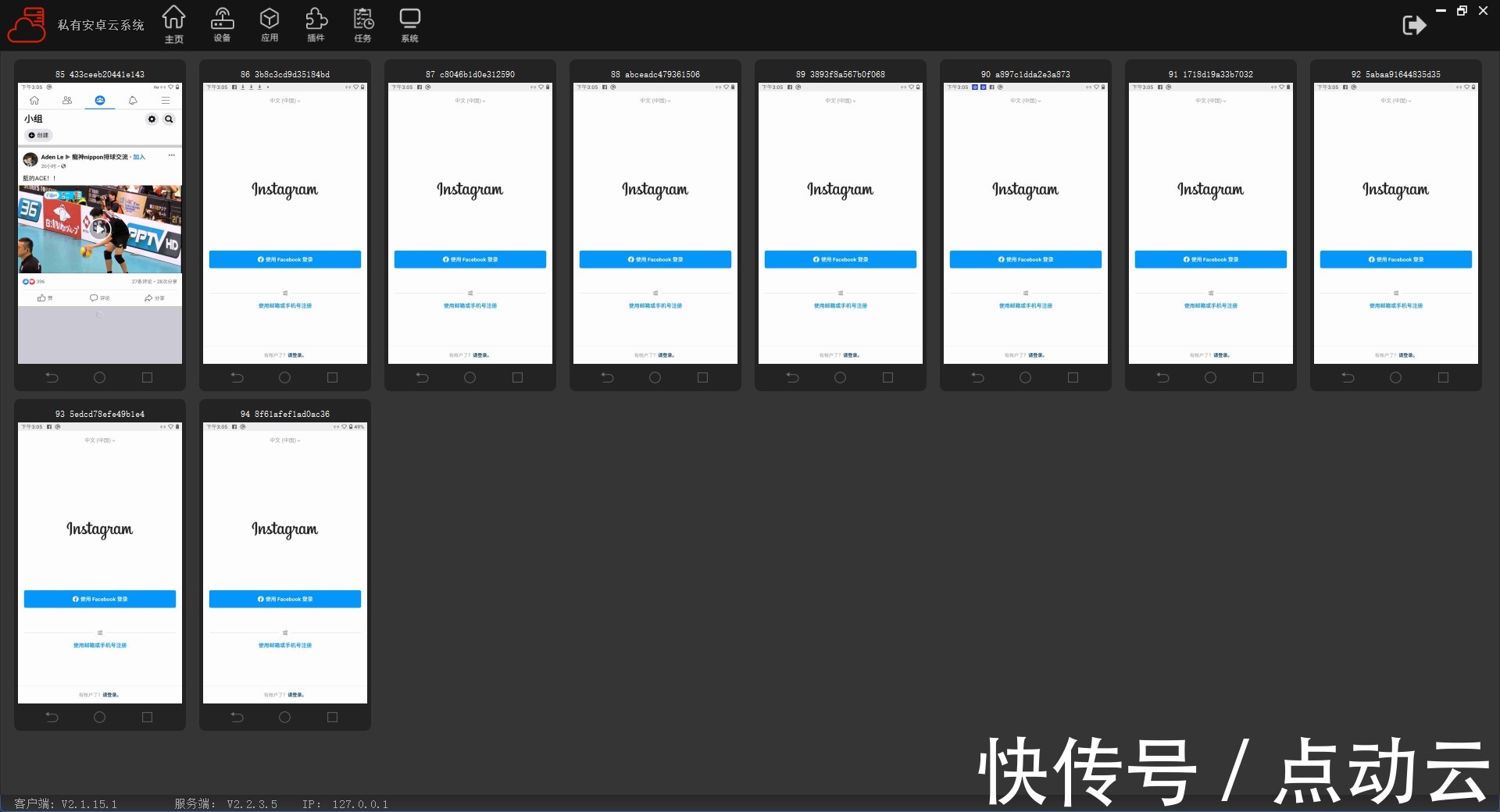Expand language dropdown on device 87
The image size is (1500, 812).
point(470,101)
